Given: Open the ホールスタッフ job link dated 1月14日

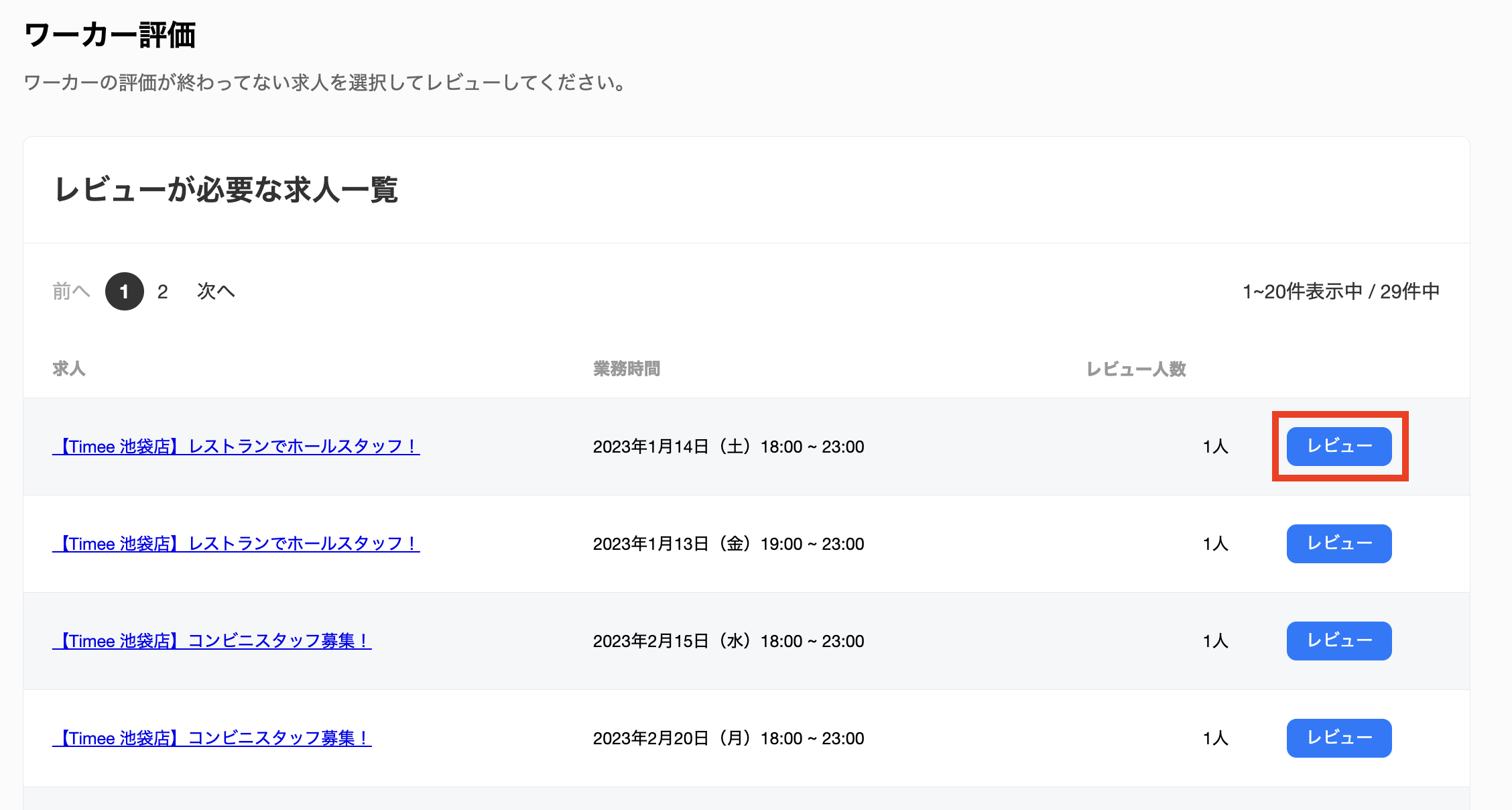Looking at the screenshot, I should (x=236, y=447).
